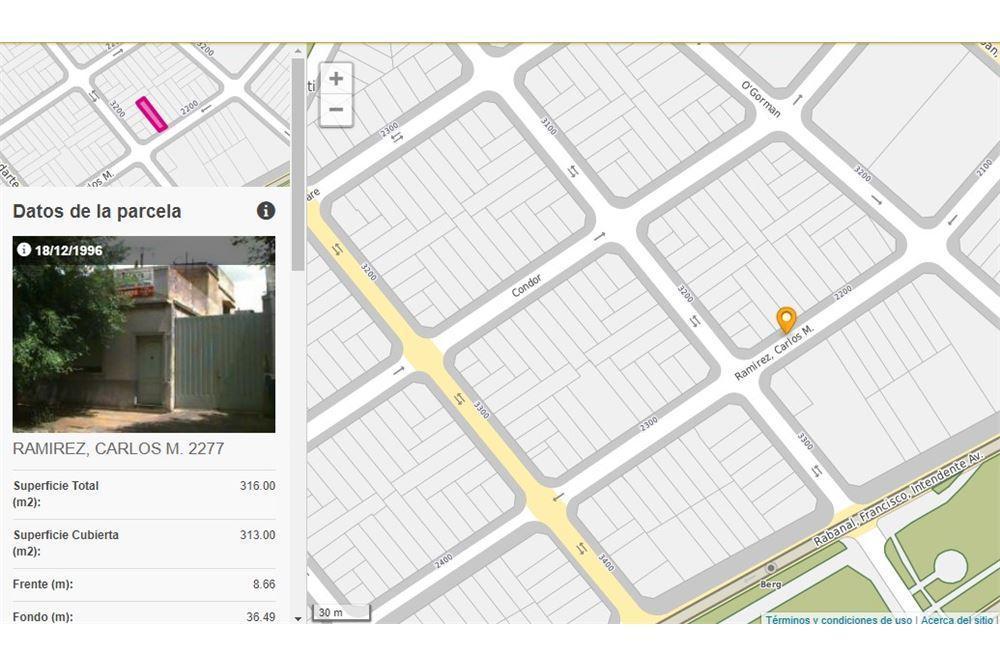The height and width of the screenshot is (667, 1000).
Task: Click the date 18/12/1996 on photo
Action: (x=68, y=250)
